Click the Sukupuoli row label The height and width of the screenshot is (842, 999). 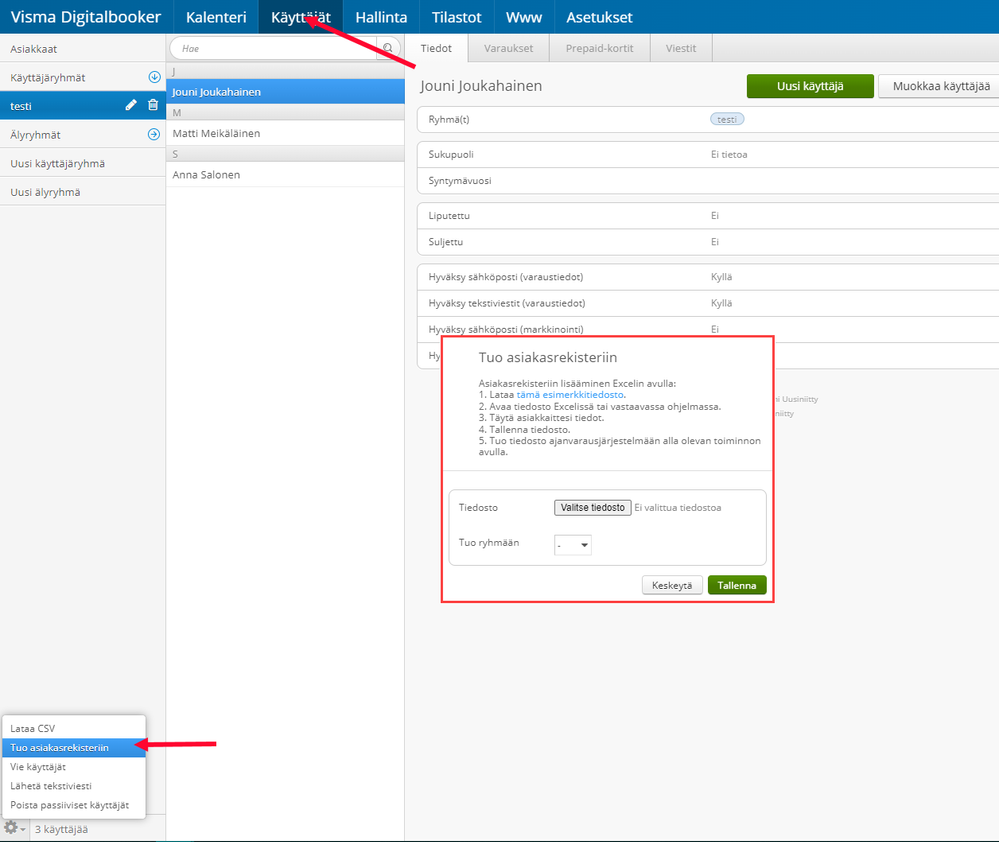[x=450, y=155]
